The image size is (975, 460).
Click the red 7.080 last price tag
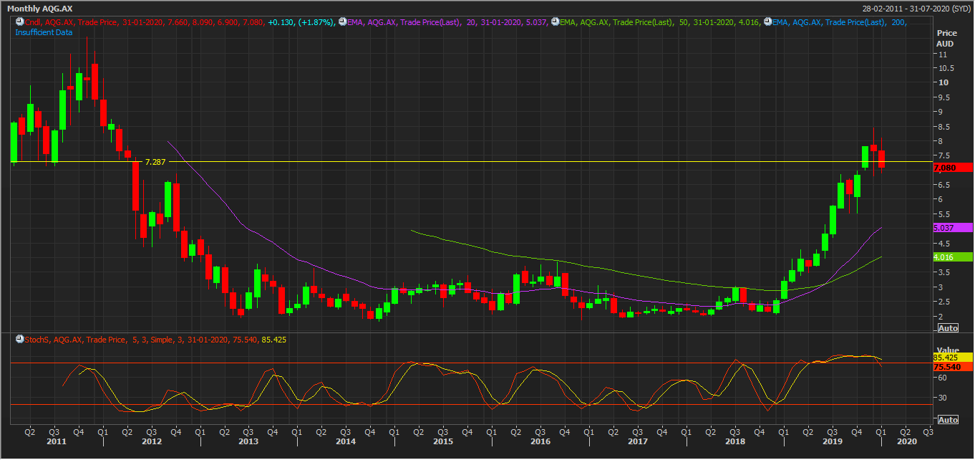click(x=953, y=167)
